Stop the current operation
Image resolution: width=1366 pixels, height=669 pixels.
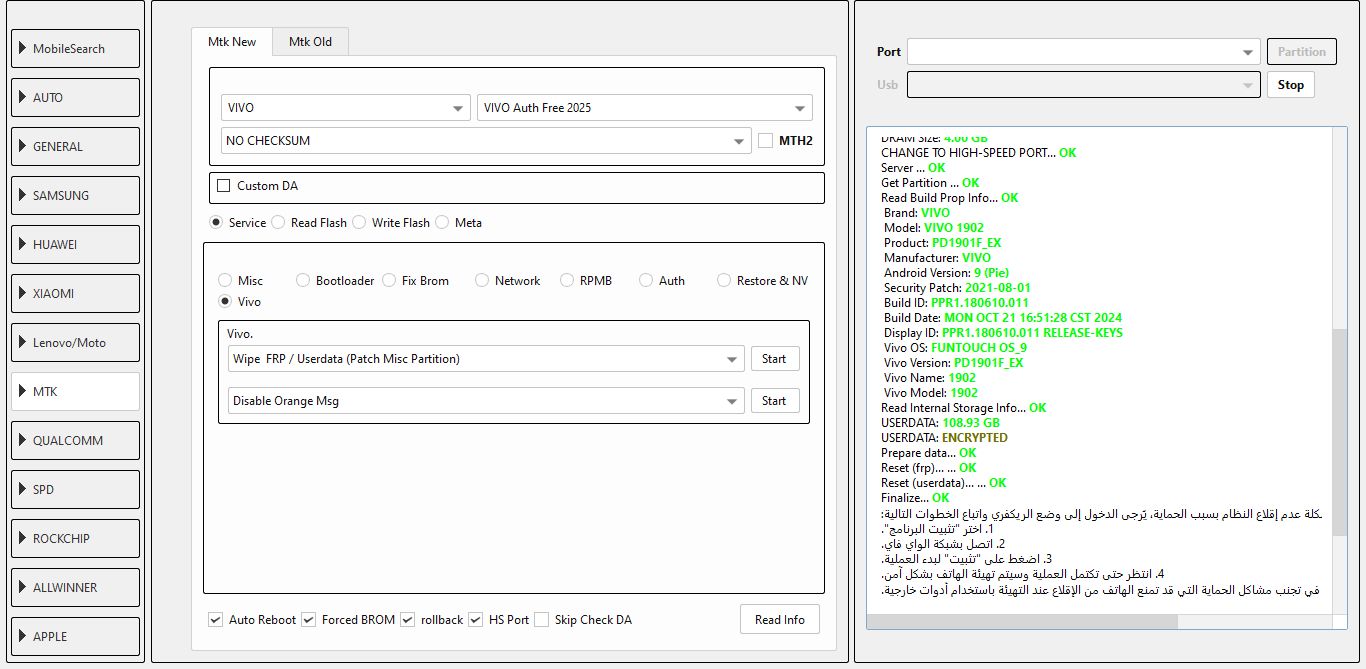pos(1291,85)
